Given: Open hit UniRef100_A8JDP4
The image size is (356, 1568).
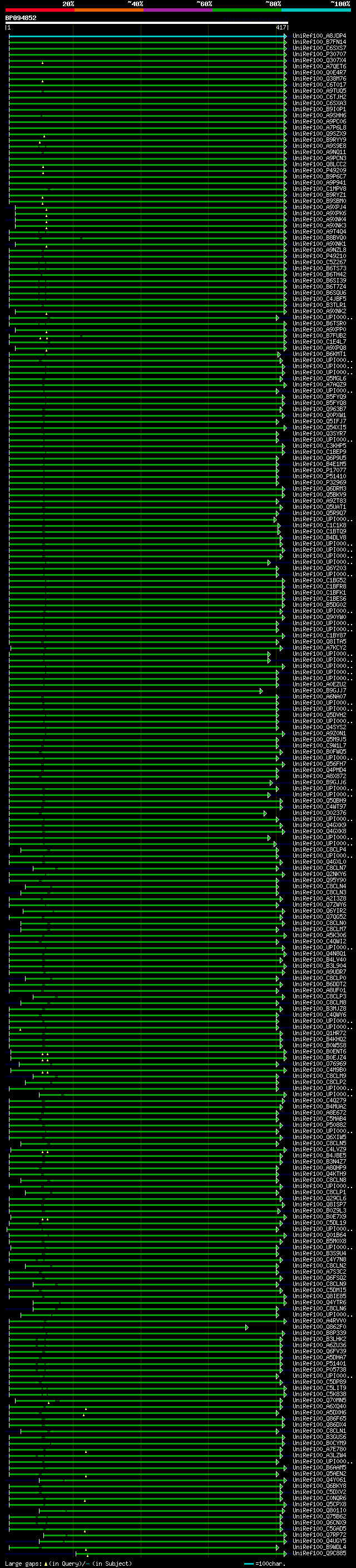Looking at the screenshot, I should [x=319, y=36].
